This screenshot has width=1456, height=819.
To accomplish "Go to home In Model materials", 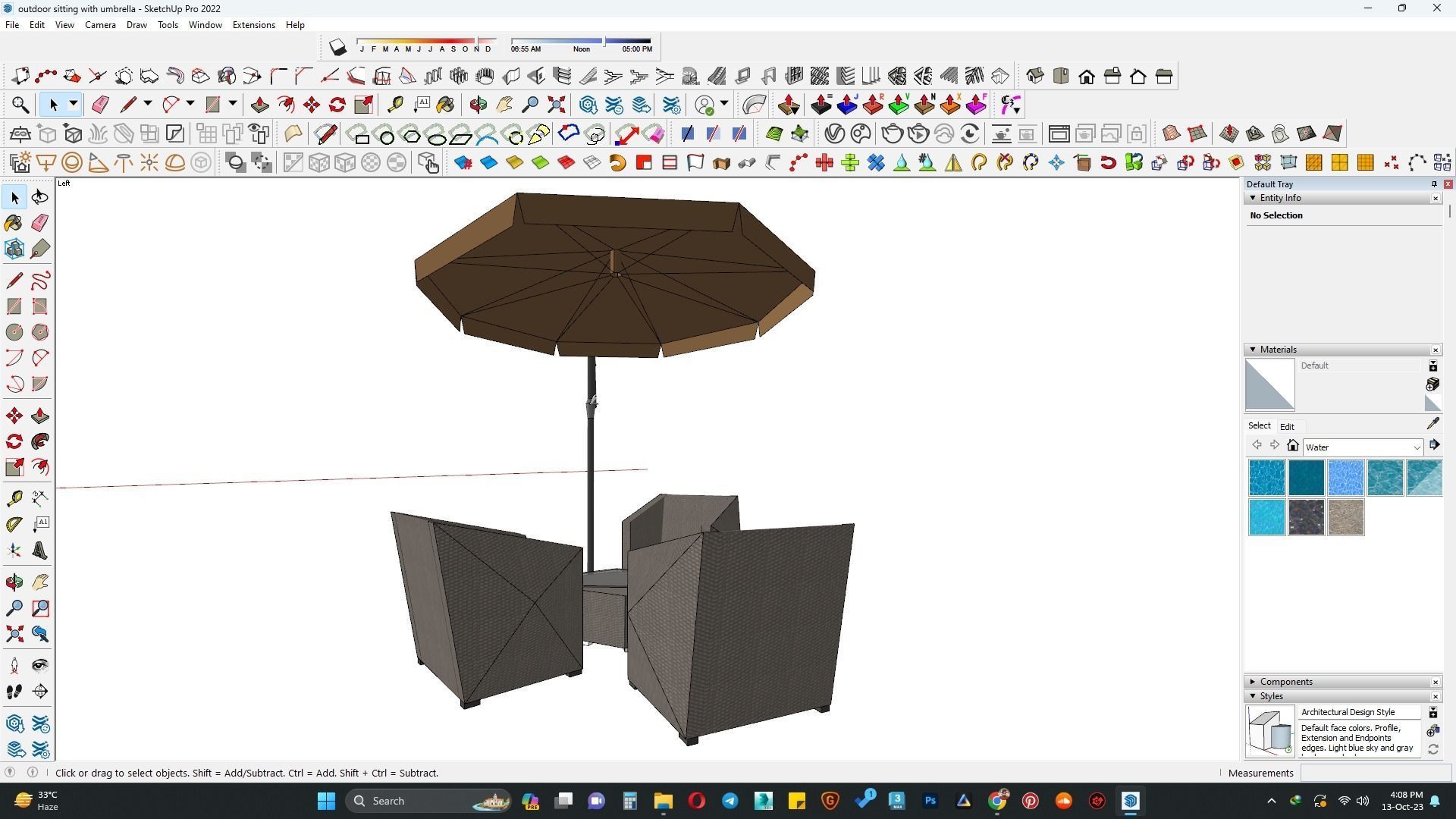I will click(1293, 446).
